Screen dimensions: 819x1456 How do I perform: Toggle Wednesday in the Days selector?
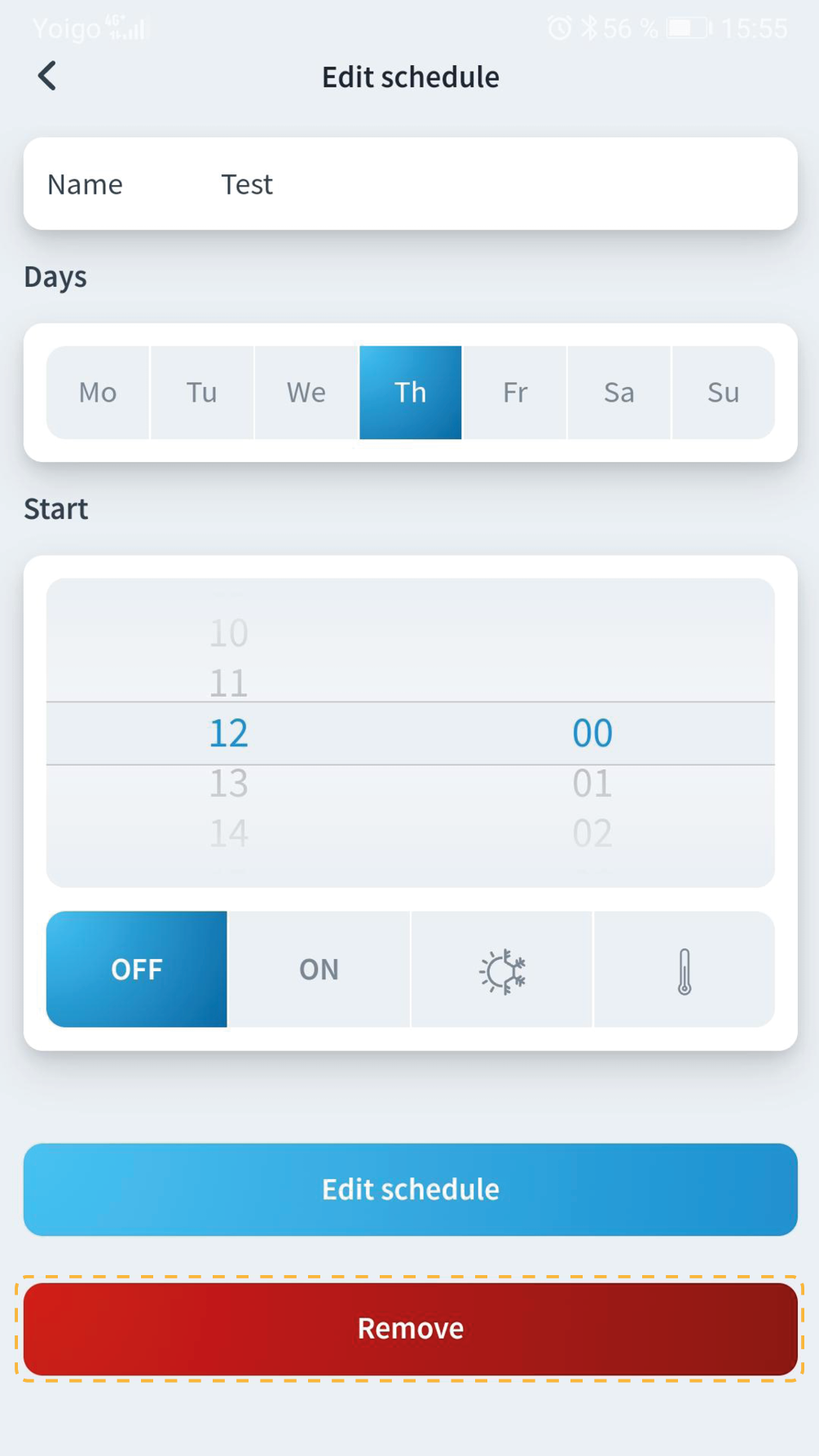tap(306, 393)
